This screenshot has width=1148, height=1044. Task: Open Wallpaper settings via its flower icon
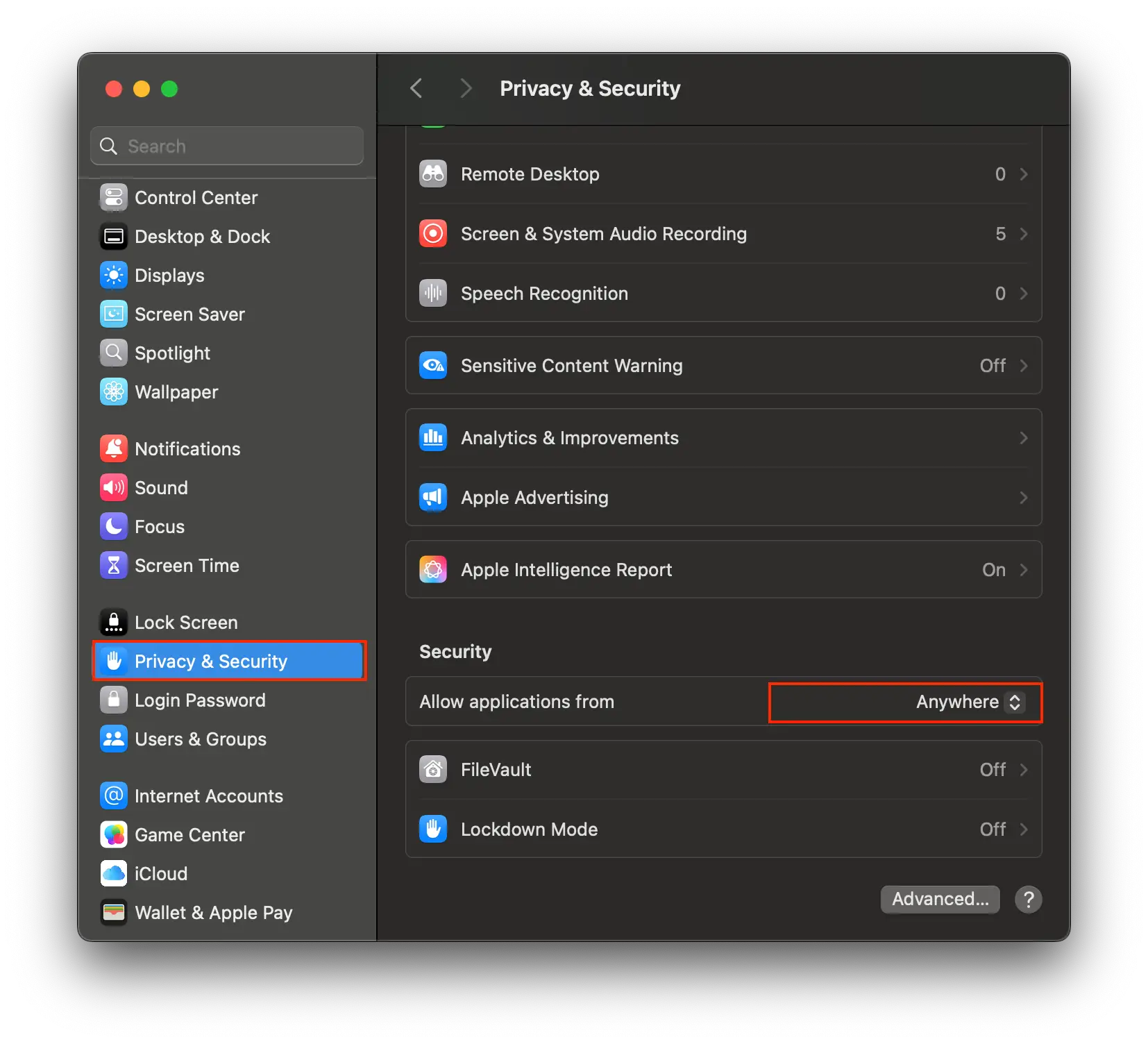[113, 391]
